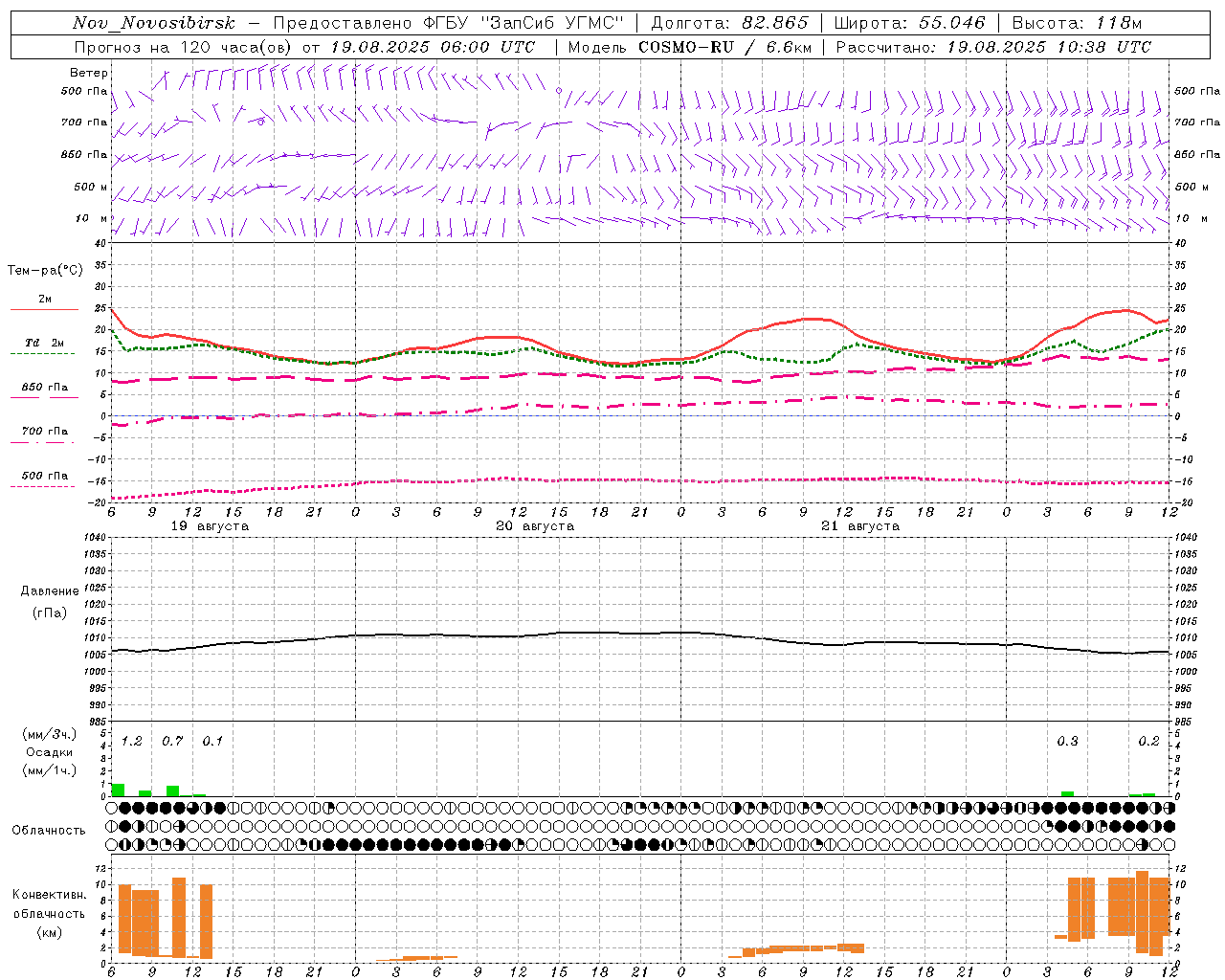Click the 850 гПа temperature legend entry

pos(45,388)
